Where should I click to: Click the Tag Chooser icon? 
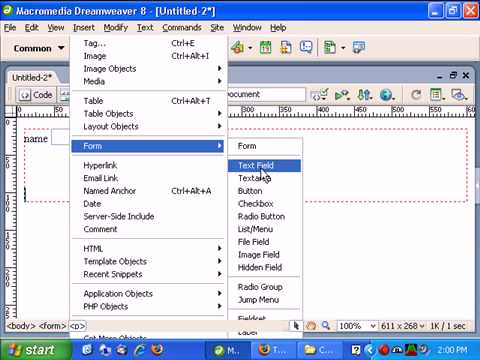pyautogui.click(x=359, y=48)
